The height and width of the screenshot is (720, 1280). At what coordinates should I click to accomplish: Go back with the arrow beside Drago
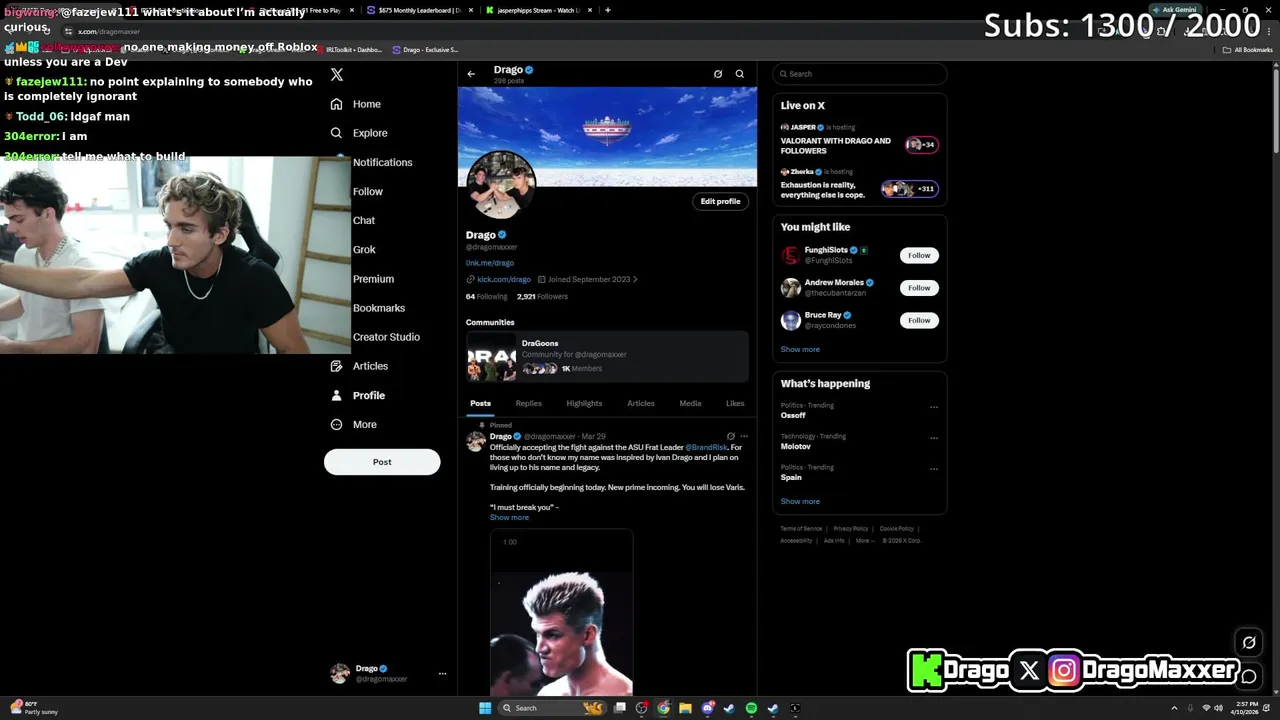point(471,74)
